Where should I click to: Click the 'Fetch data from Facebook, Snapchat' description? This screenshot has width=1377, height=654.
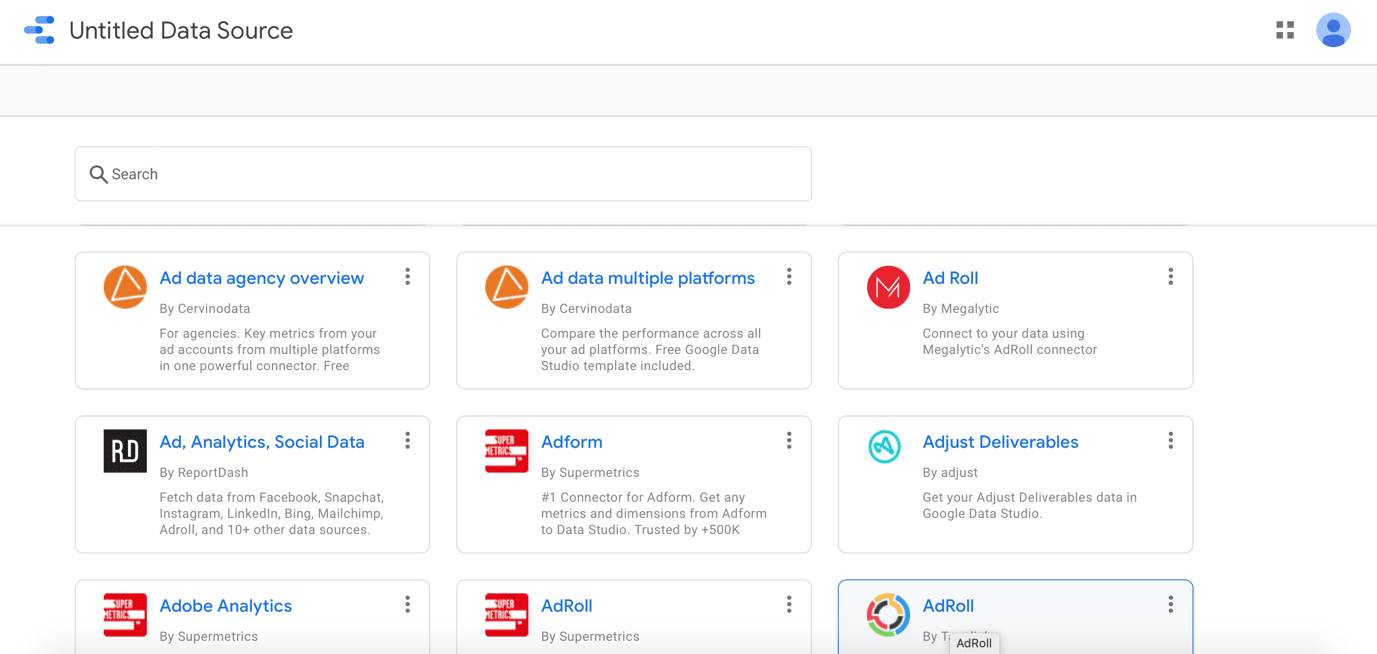(272, 514)
